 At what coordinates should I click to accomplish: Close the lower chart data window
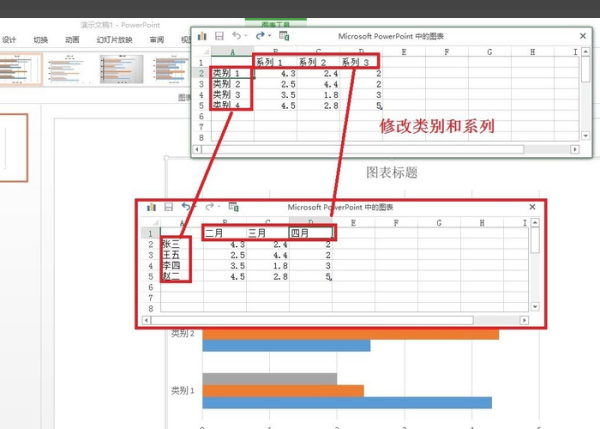click(532, 207)
